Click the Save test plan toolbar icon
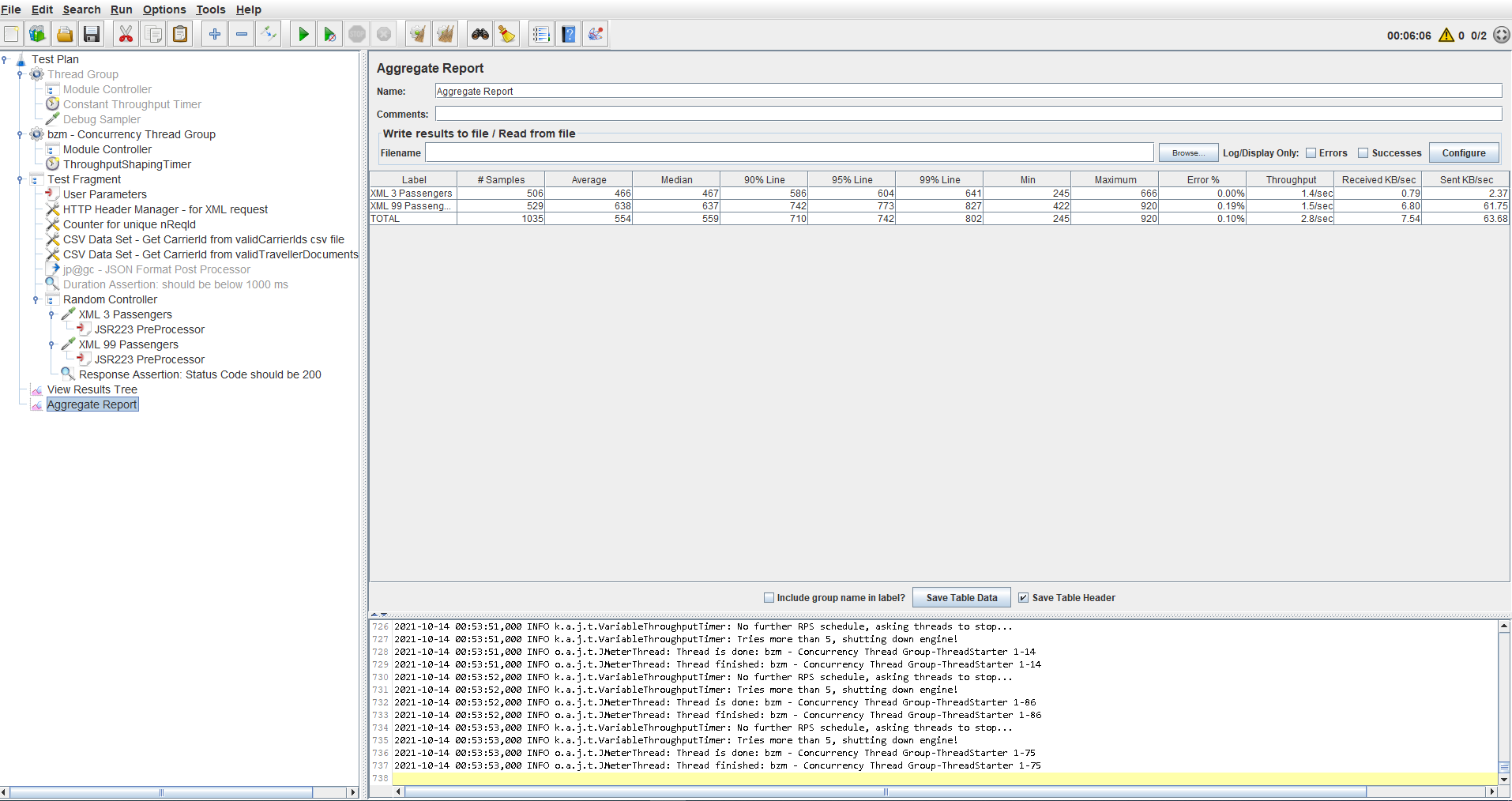Image resolution: width=1512 pixels, height=801 pixels. coord(92,34)
